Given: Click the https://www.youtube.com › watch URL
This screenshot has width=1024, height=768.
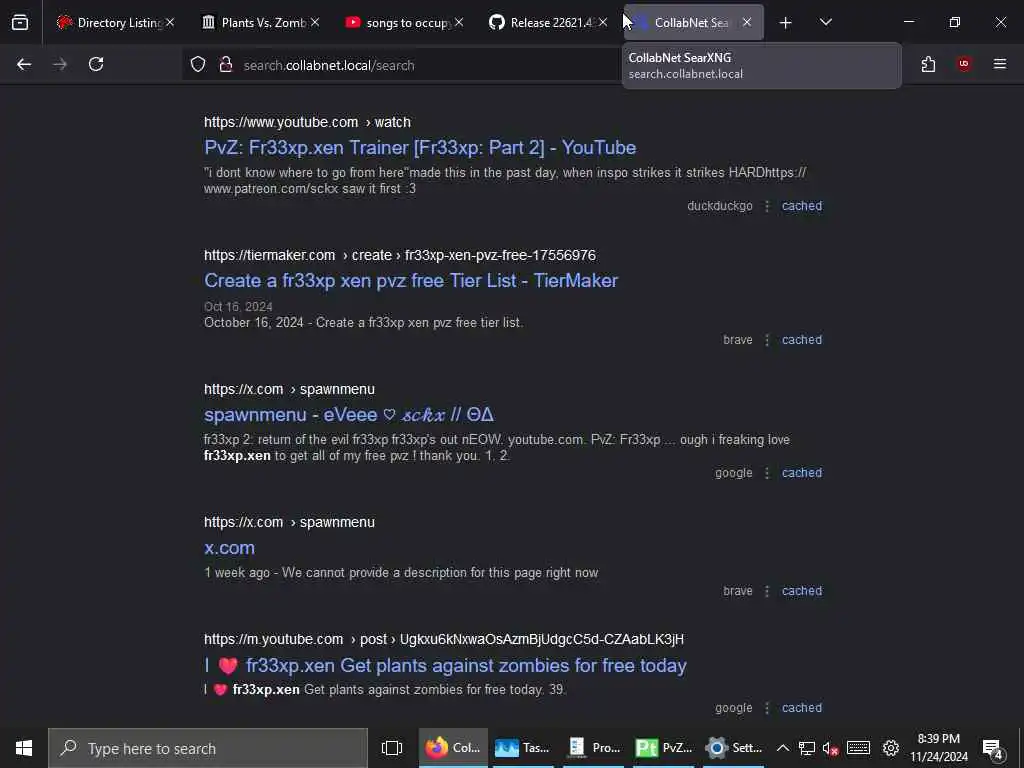Looking at the screenshot, I should pyautogui.click(x=307, y=122).
